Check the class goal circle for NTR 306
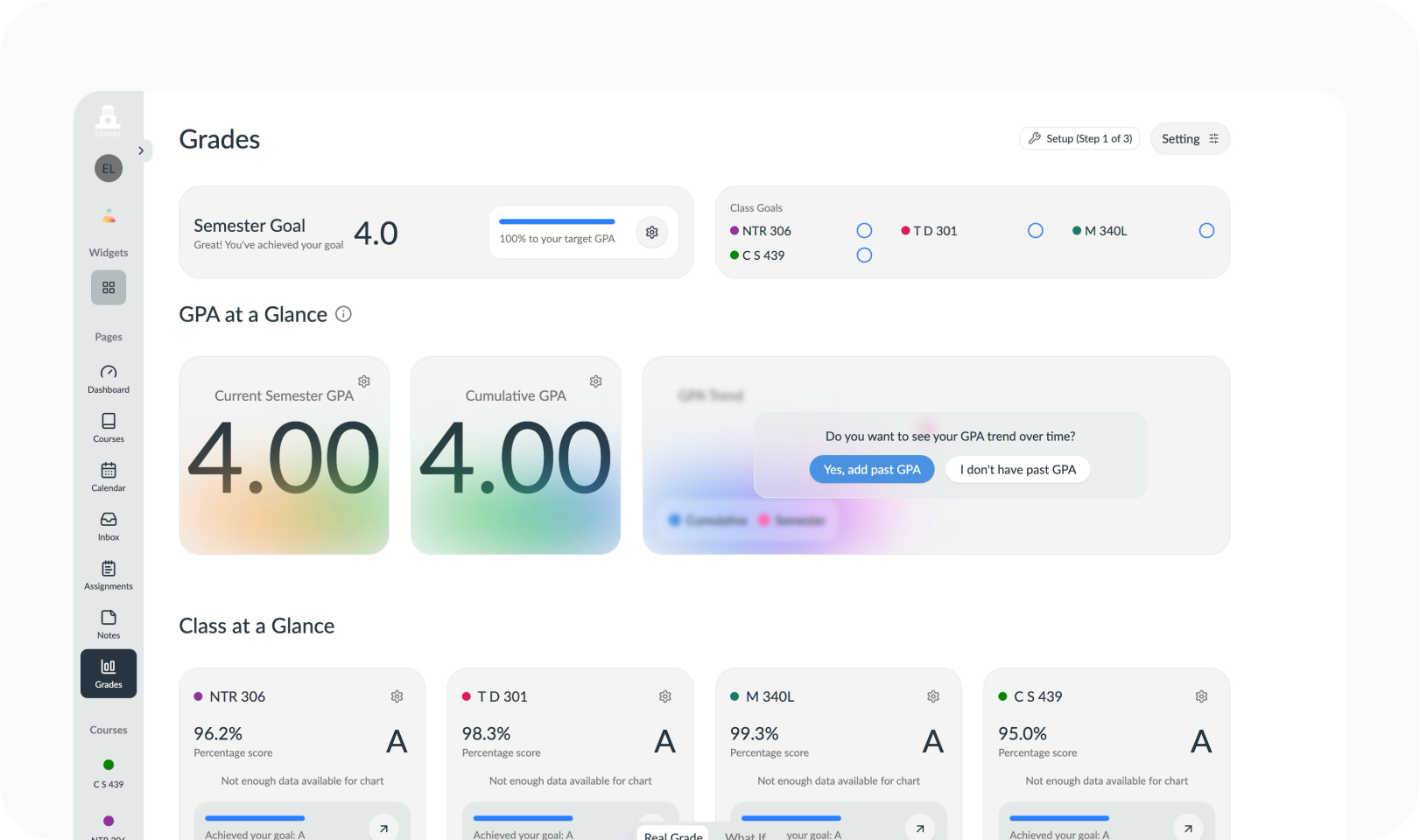Image resolution: width=1420 pixels, height=840 pixels. click(864, 230)
